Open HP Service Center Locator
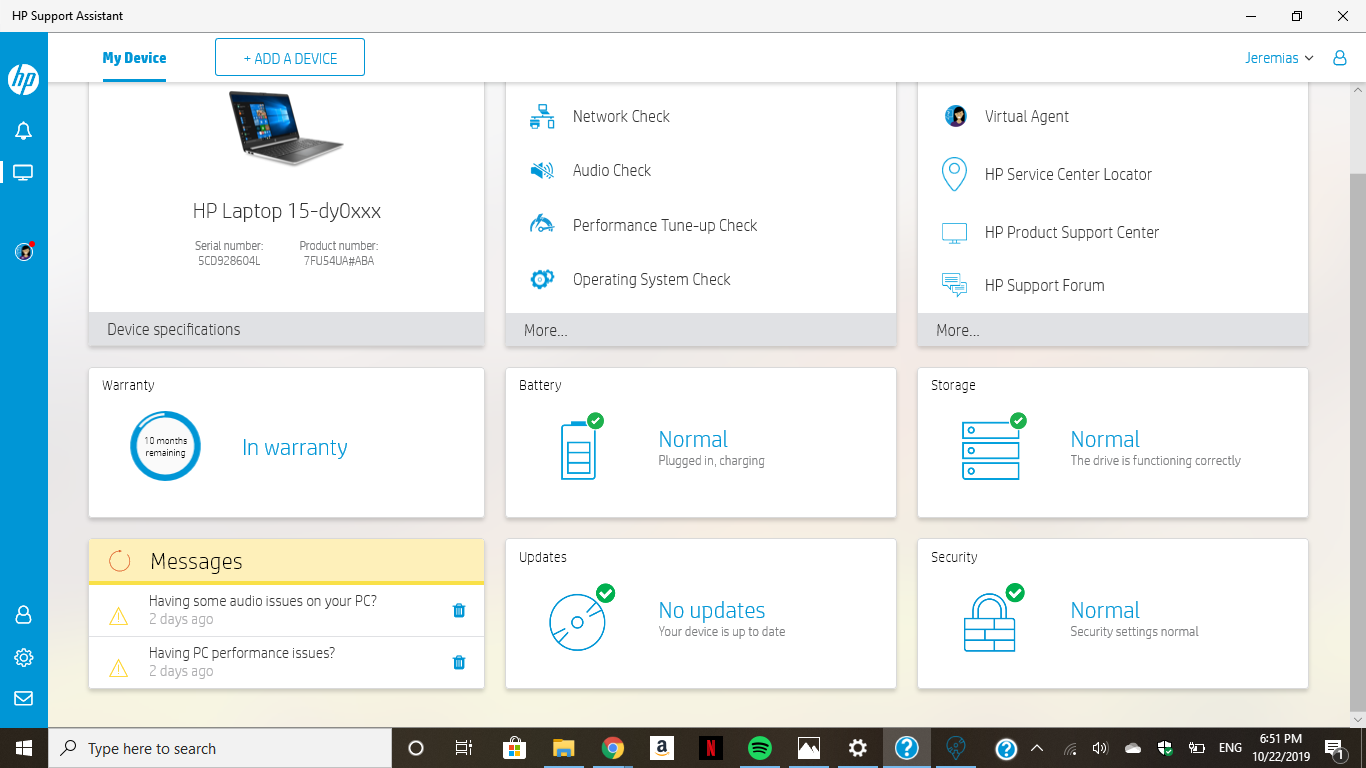The height and width of the screenshot is (768, 1366). pos(1066,174)
